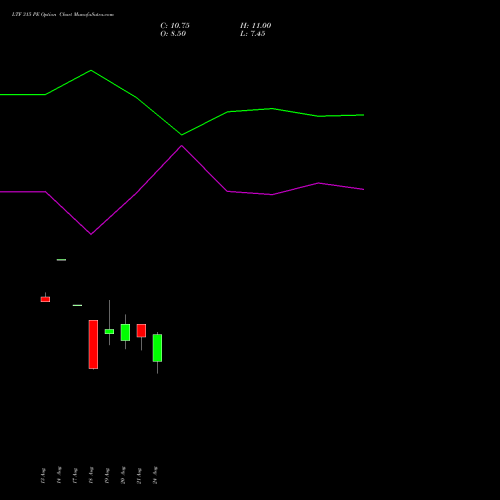Select the flat green dash candle for 14 Aug
The image size is (500, 500).
[x=61, y=260]
